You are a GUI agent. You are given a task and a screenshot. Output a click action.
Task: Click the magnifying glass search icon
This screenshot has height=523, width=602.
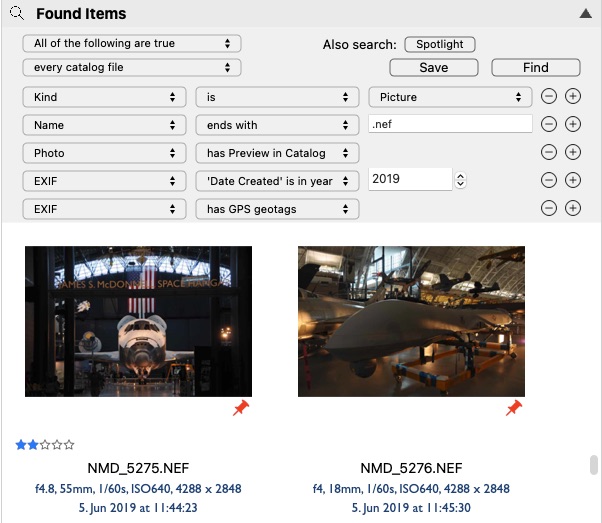point(17,13)
